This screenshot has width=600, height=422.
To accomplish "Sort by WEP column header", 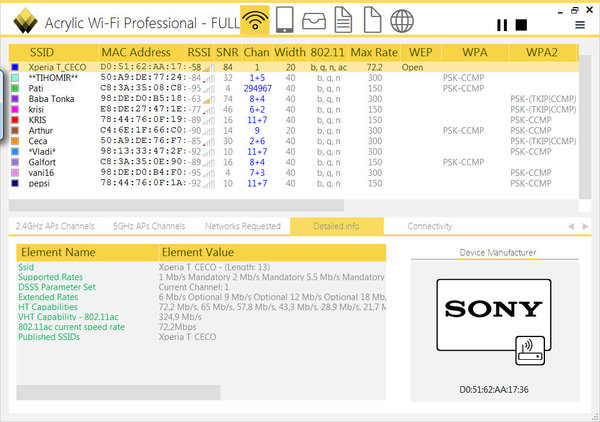I will point(421,52).
